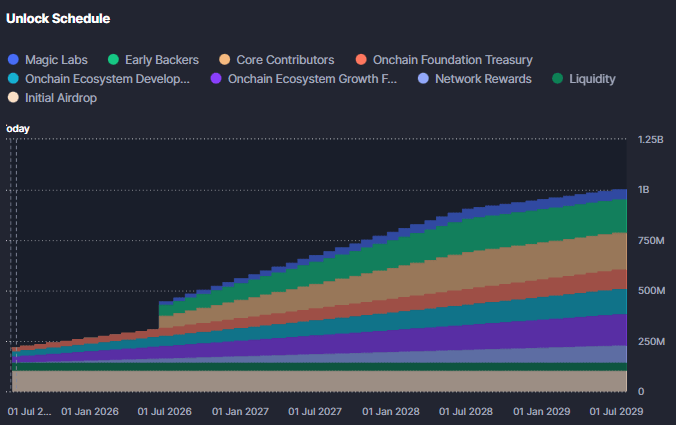The image size is (676, 425).
Task: Click the 01 Jul 2028 axis label
Action: (x=466, y=411)
